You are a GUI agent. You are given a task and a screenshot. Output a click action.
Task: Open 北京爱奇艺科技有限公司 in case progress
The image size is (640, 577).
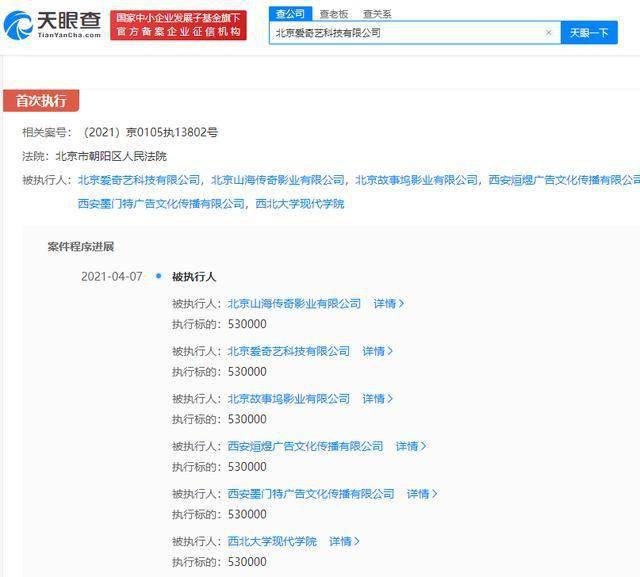pyautogui.click(x=289, y=351)
